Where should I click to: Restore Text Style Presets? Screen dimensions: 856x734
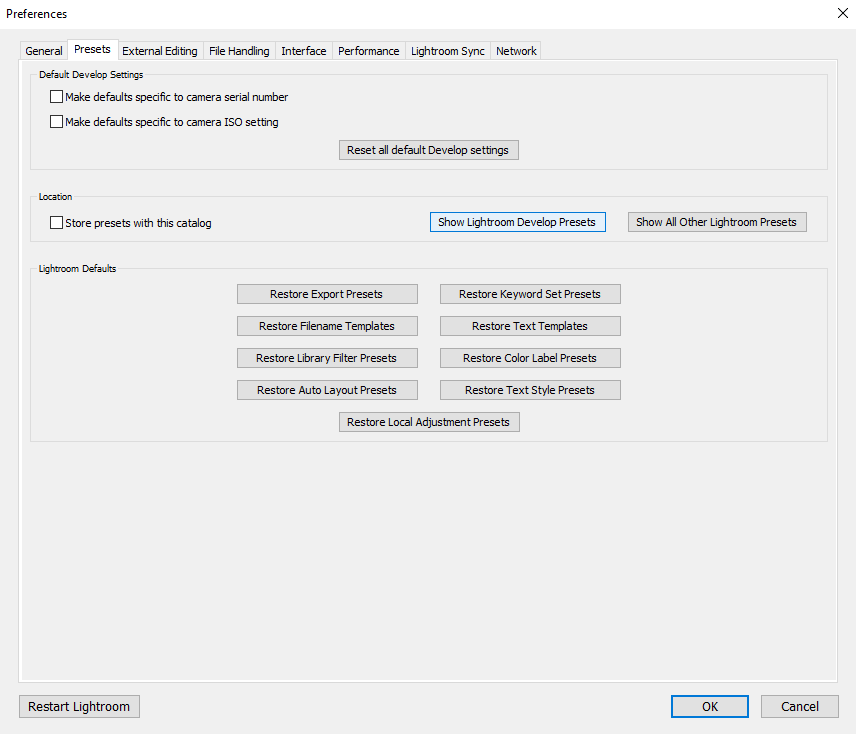click(x=530, y=390)
